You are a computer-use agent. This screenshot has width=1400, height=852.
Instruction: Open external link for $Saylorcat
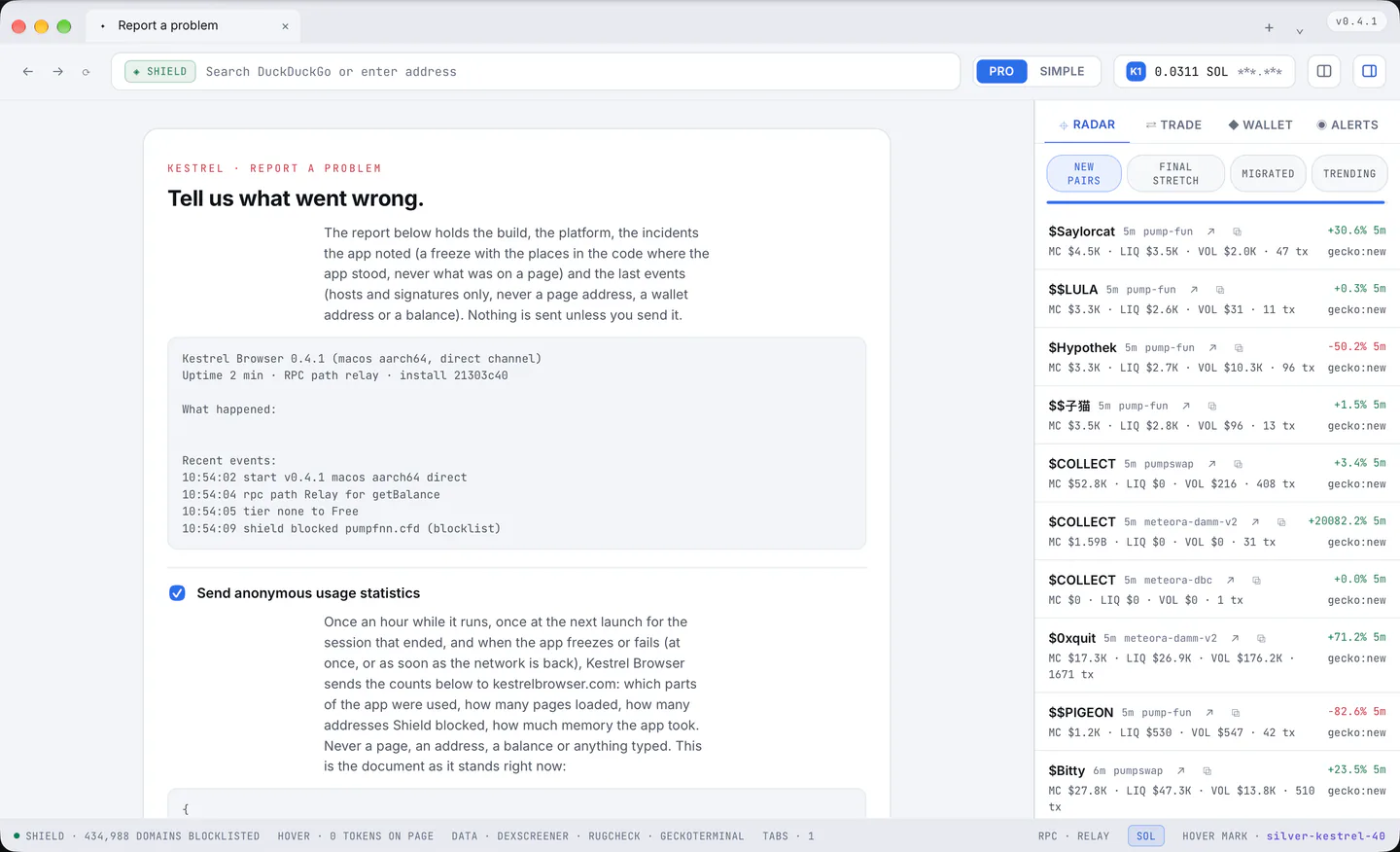pos(1211,231)
